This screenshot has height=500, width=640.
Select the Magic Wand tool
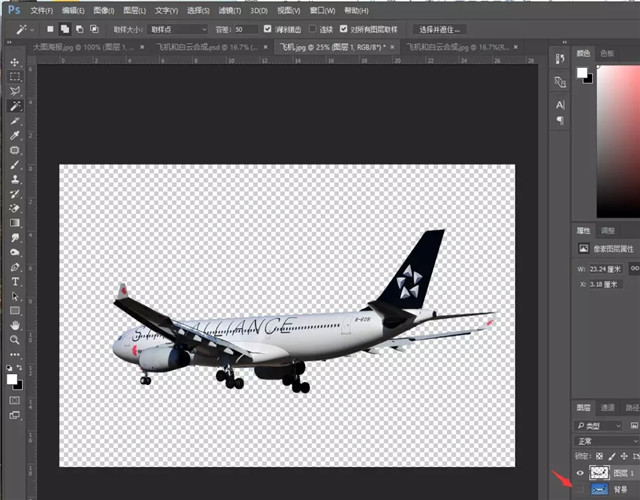point(15,105)
